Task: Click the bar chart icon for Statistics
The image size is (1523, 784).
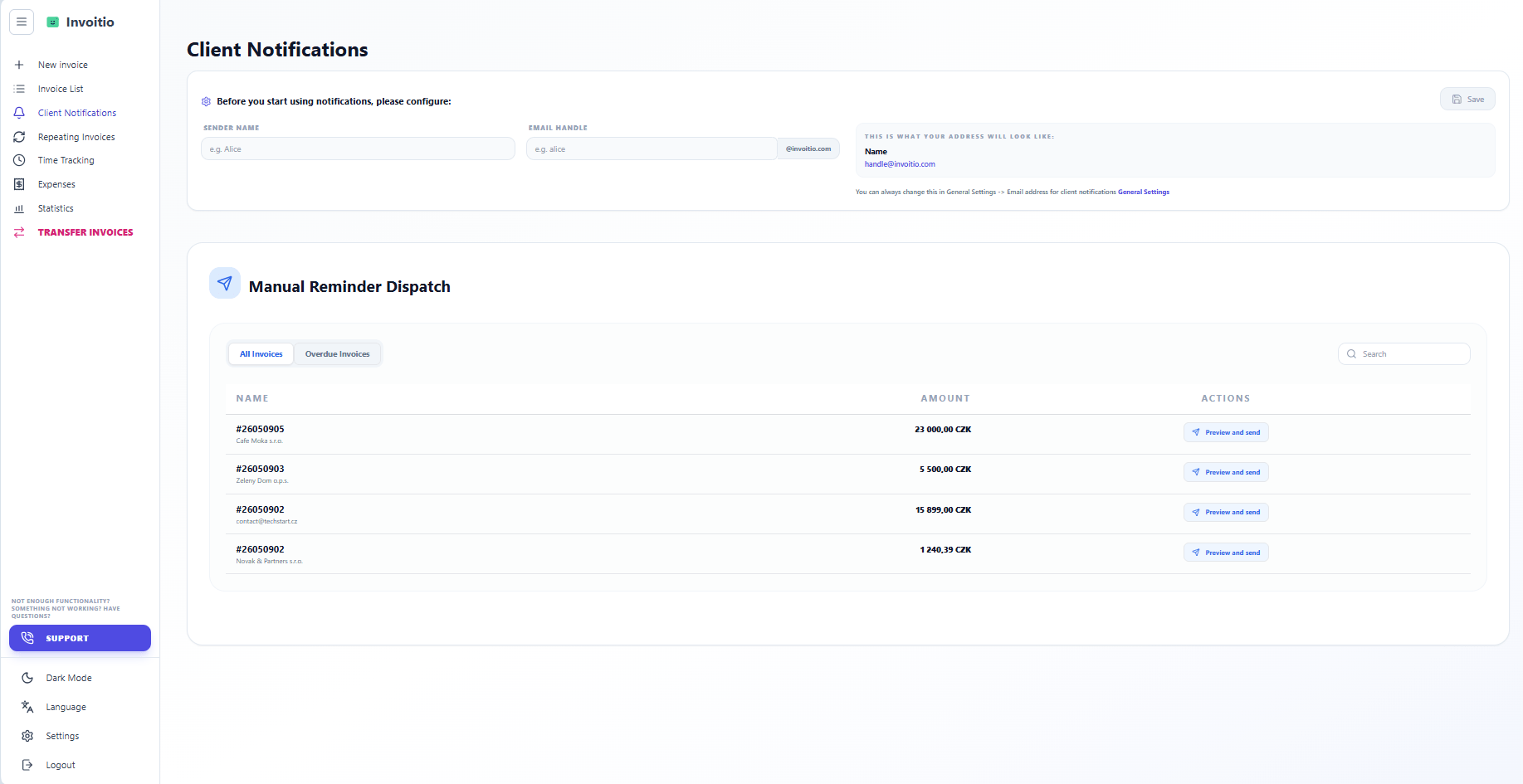Action: coord(19,208)
